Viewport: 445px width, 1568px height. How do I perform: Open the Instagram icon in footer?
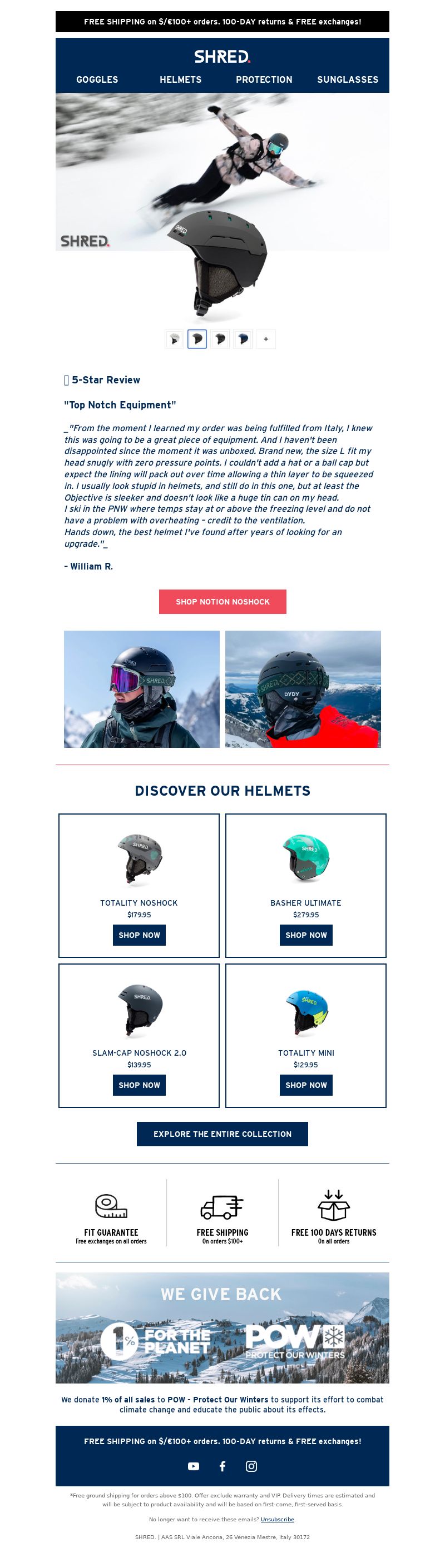251,1466
